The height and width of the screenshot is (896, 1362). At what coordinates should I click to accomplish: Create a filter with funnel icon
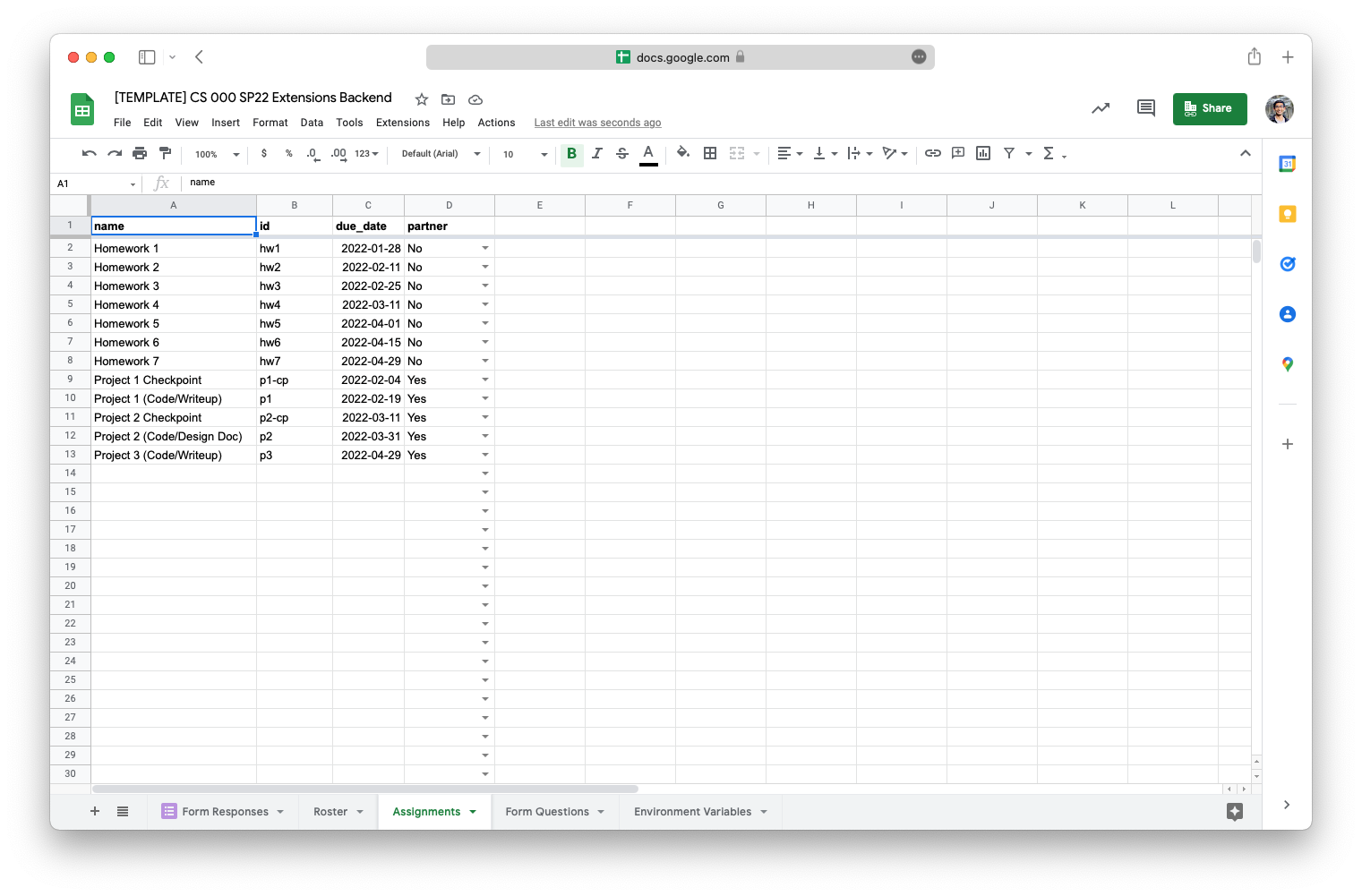[1009, 153]
